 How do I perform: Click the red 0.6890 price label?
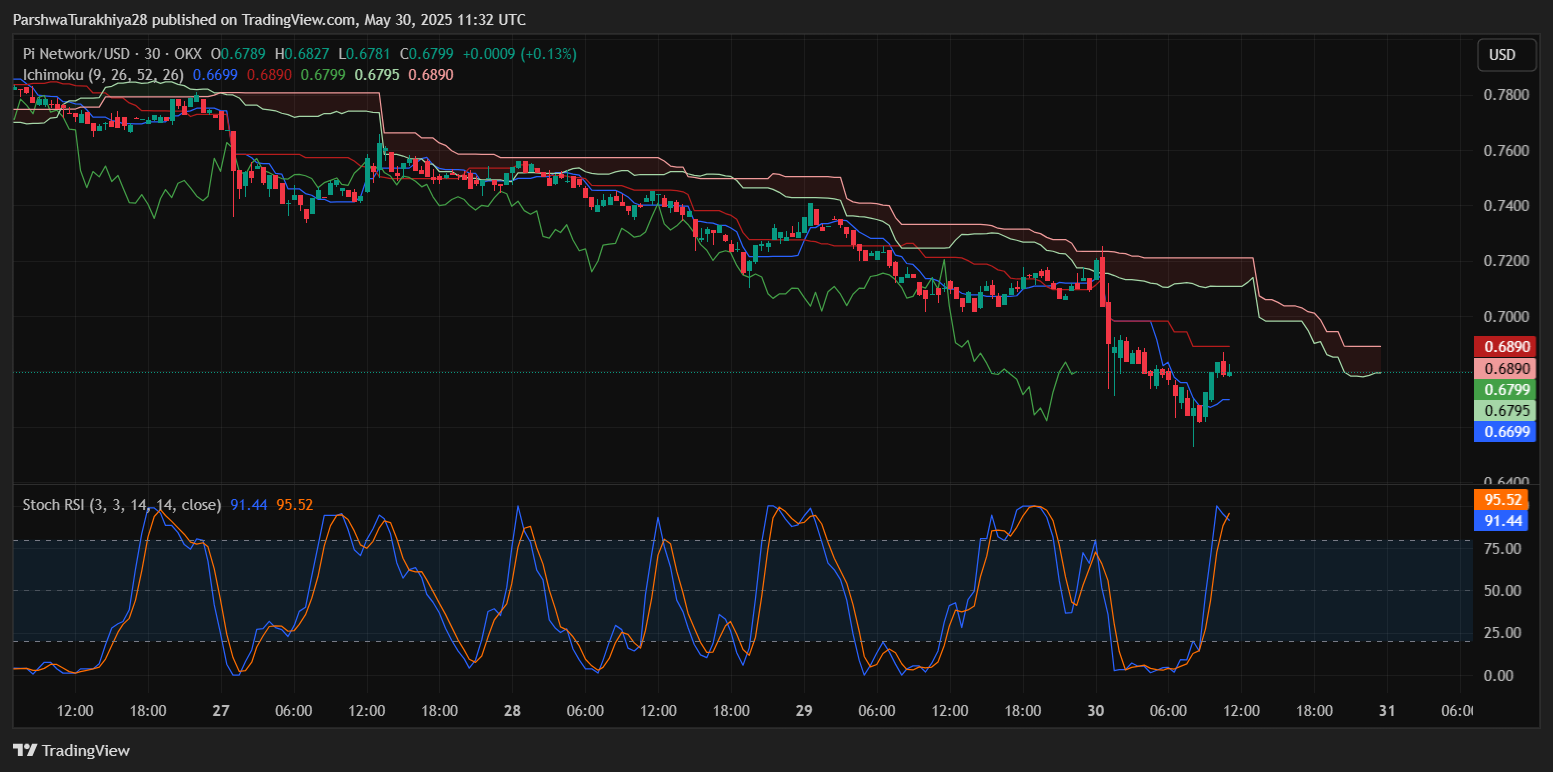tap(1506, 347)
